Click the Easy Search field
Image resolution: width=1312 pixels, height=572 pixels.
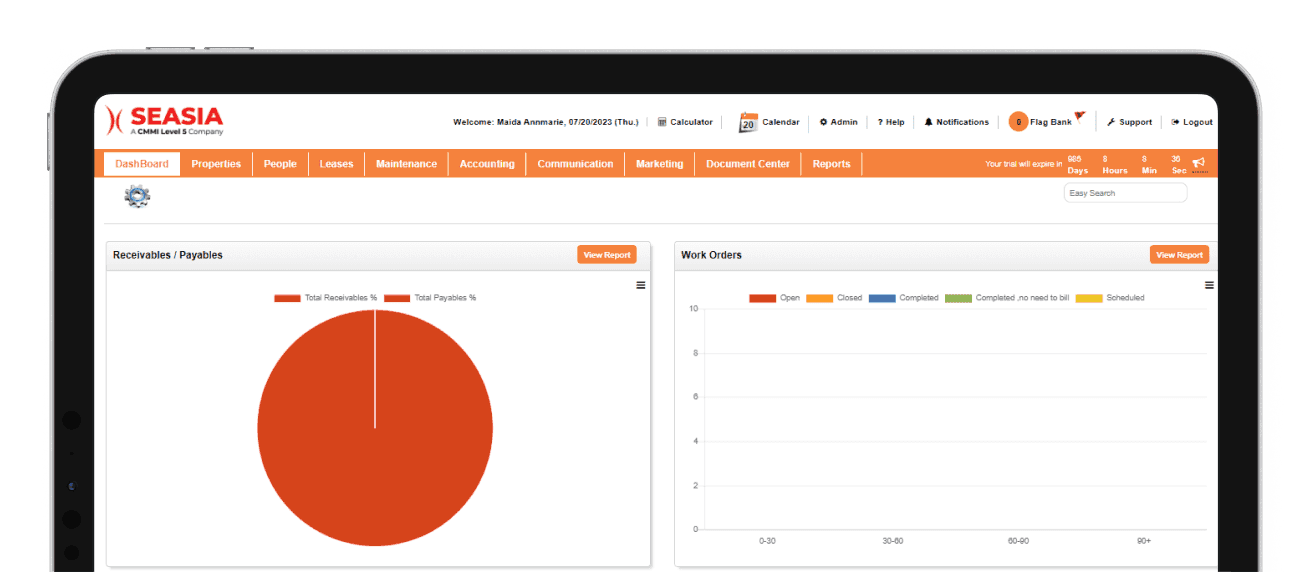point(1125,193)
